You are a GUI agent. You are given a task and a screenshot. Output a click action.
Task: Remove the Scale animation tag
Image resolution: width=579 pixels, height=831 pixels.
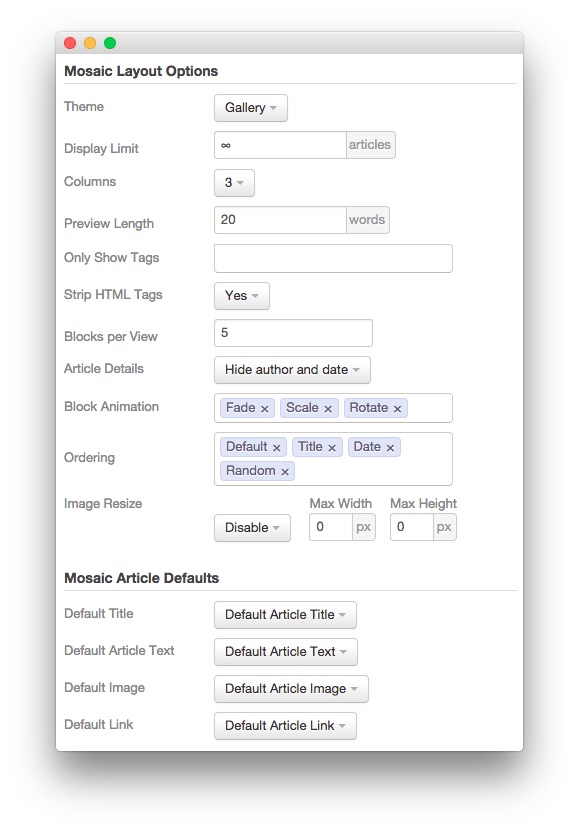(328, 409)
